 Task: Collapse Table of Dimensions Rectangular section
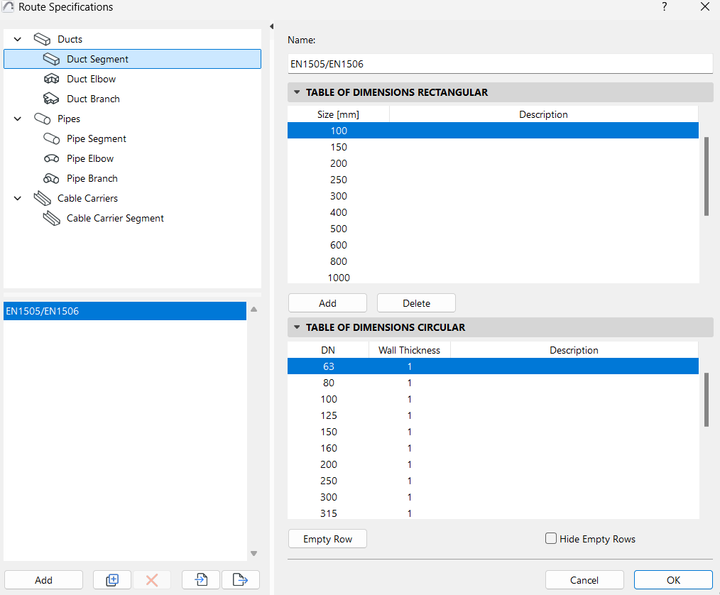(x=297, y=92)
